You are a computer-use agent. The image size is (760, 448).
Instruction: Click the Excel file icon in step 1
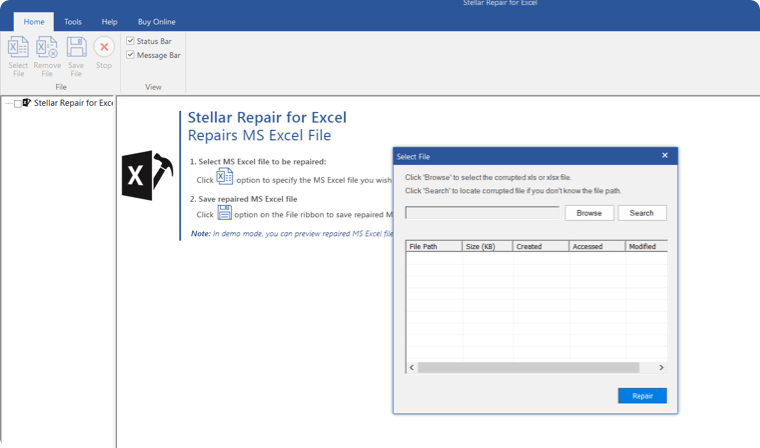[x=225, y=178]
